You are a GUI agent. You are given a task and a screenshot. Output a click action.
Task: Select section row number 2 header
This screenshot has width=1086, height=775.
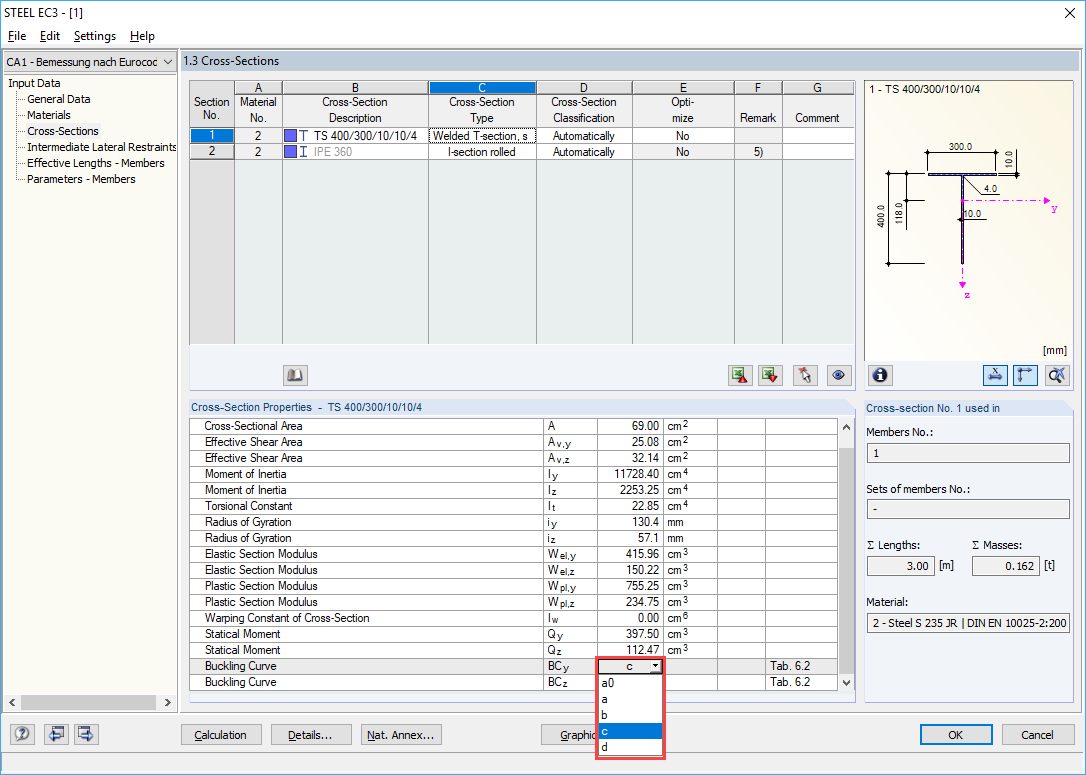(212, 152)
